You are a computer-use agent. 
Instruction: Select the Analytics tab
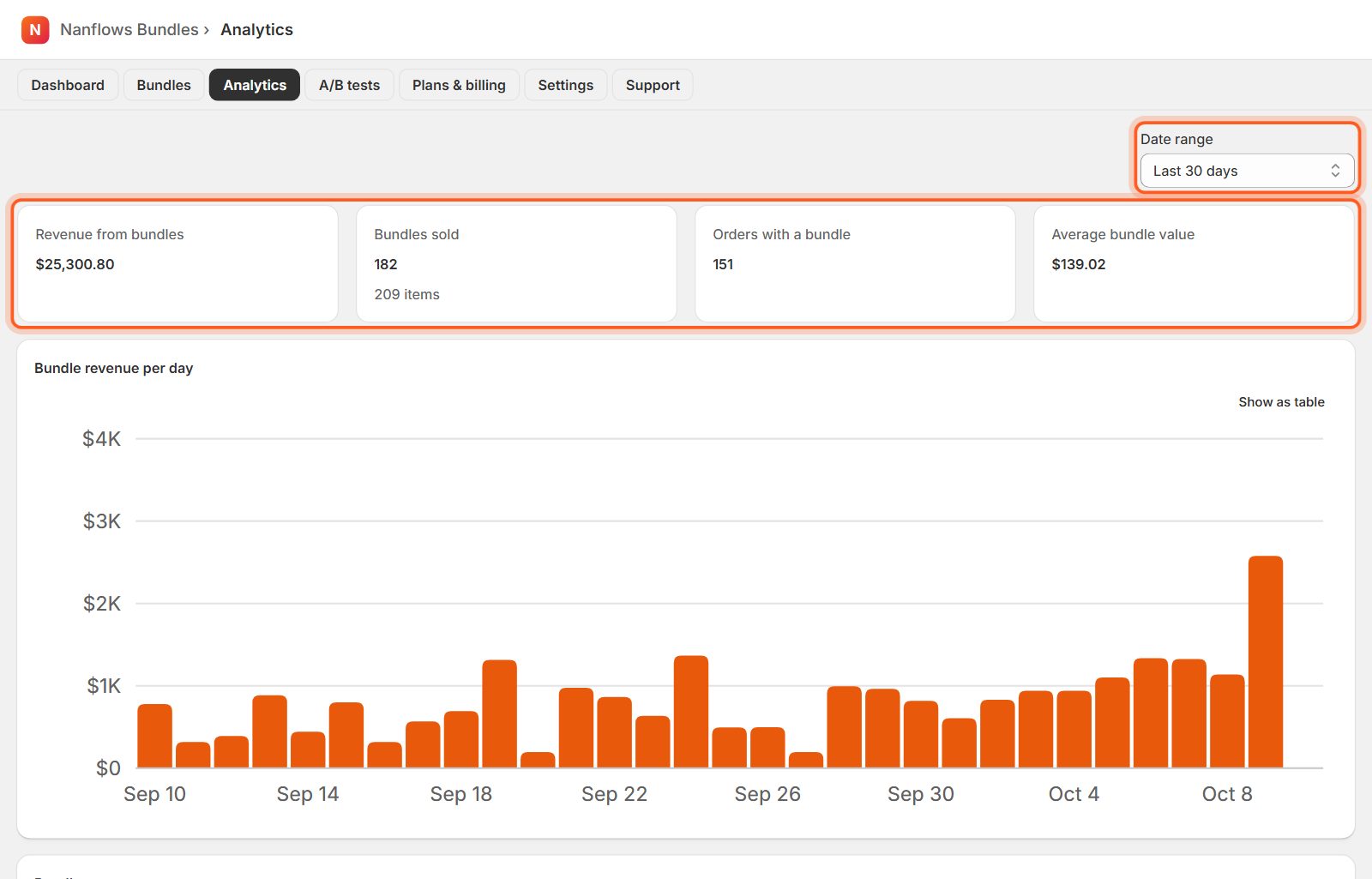click(255, 85)
